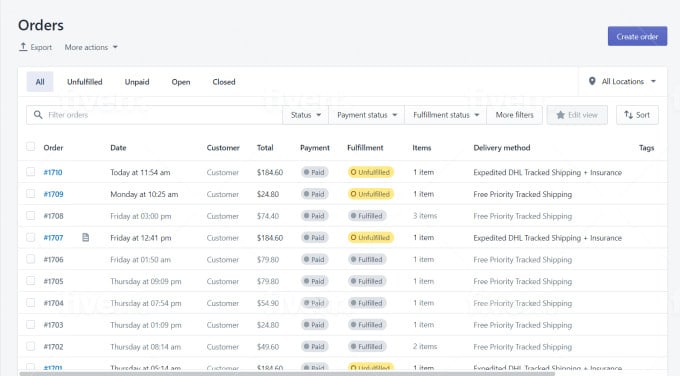Click the Fulfillment column header
The image size is (680, 376).
pos(365,147)
